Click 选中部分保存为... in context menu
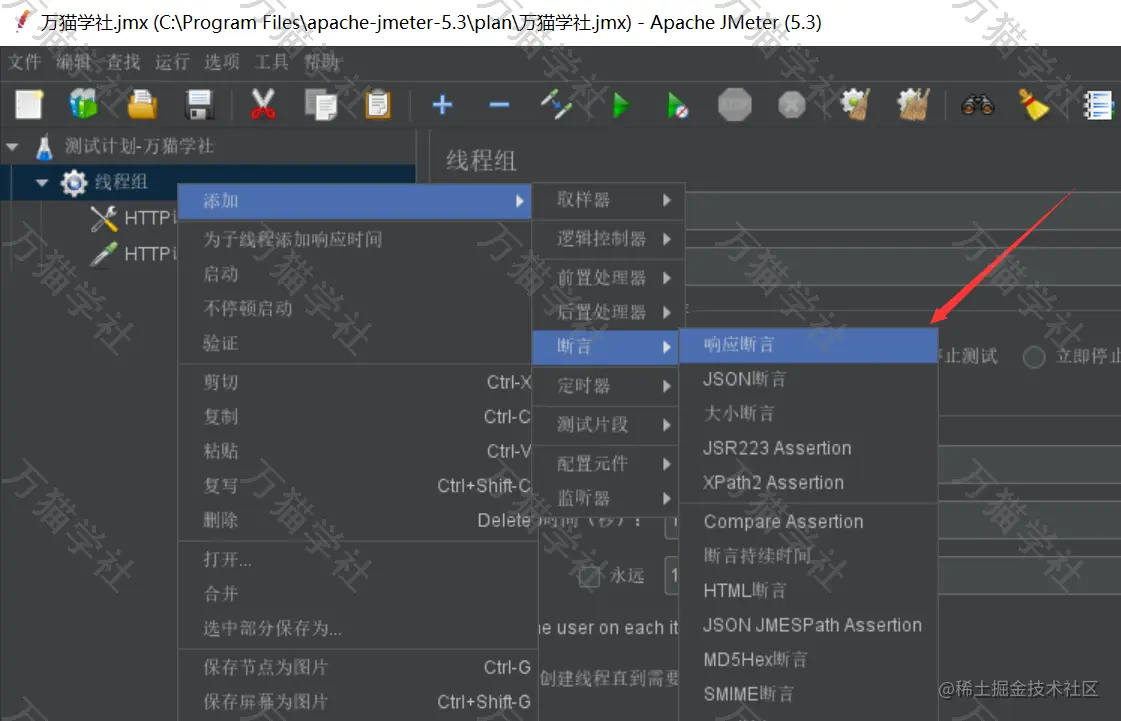The width and height of the screenshot is (1121, 721). click(x=355, y=629)
